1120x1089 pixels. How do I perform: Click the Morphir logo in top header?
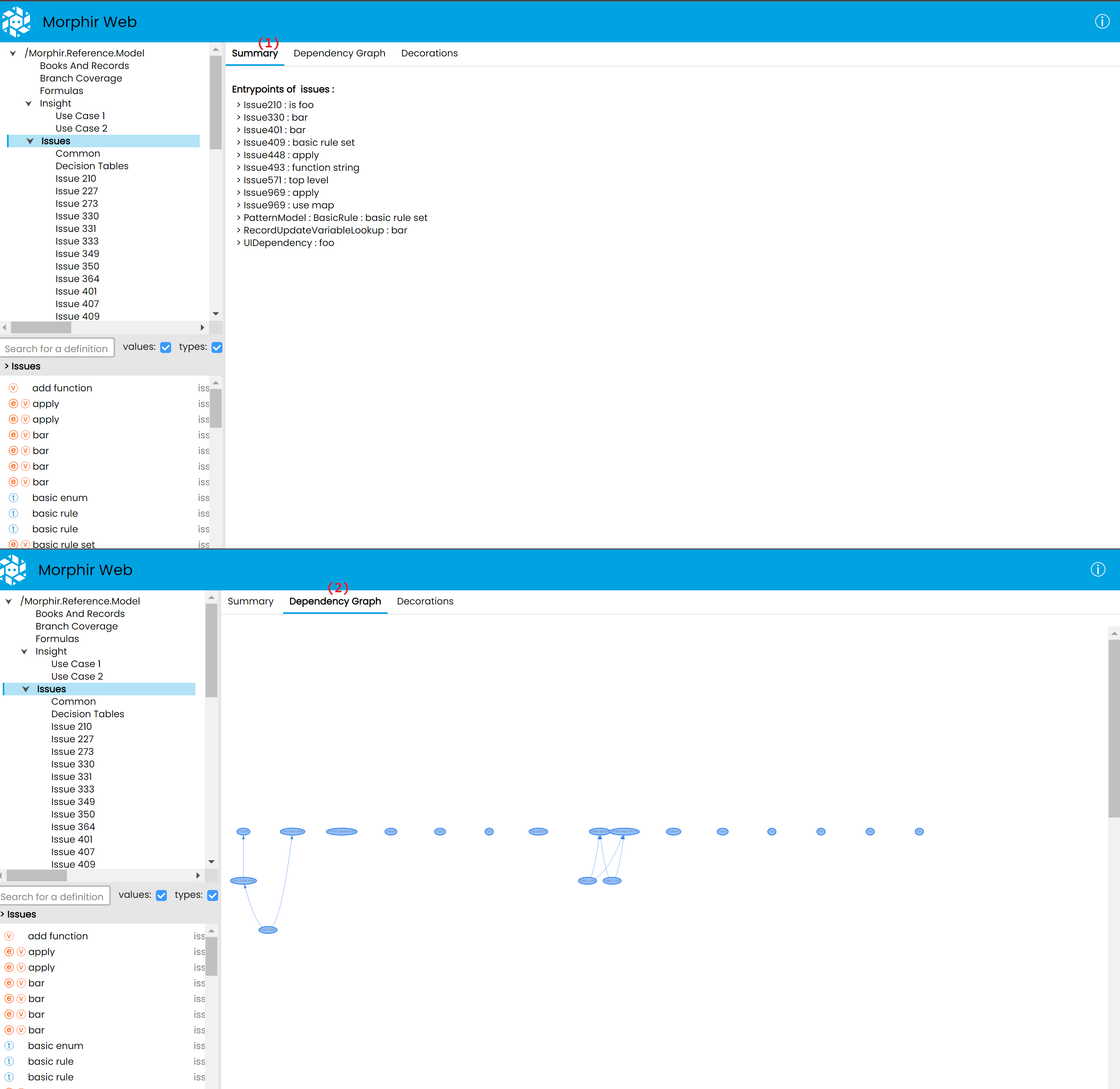[16, 22]
